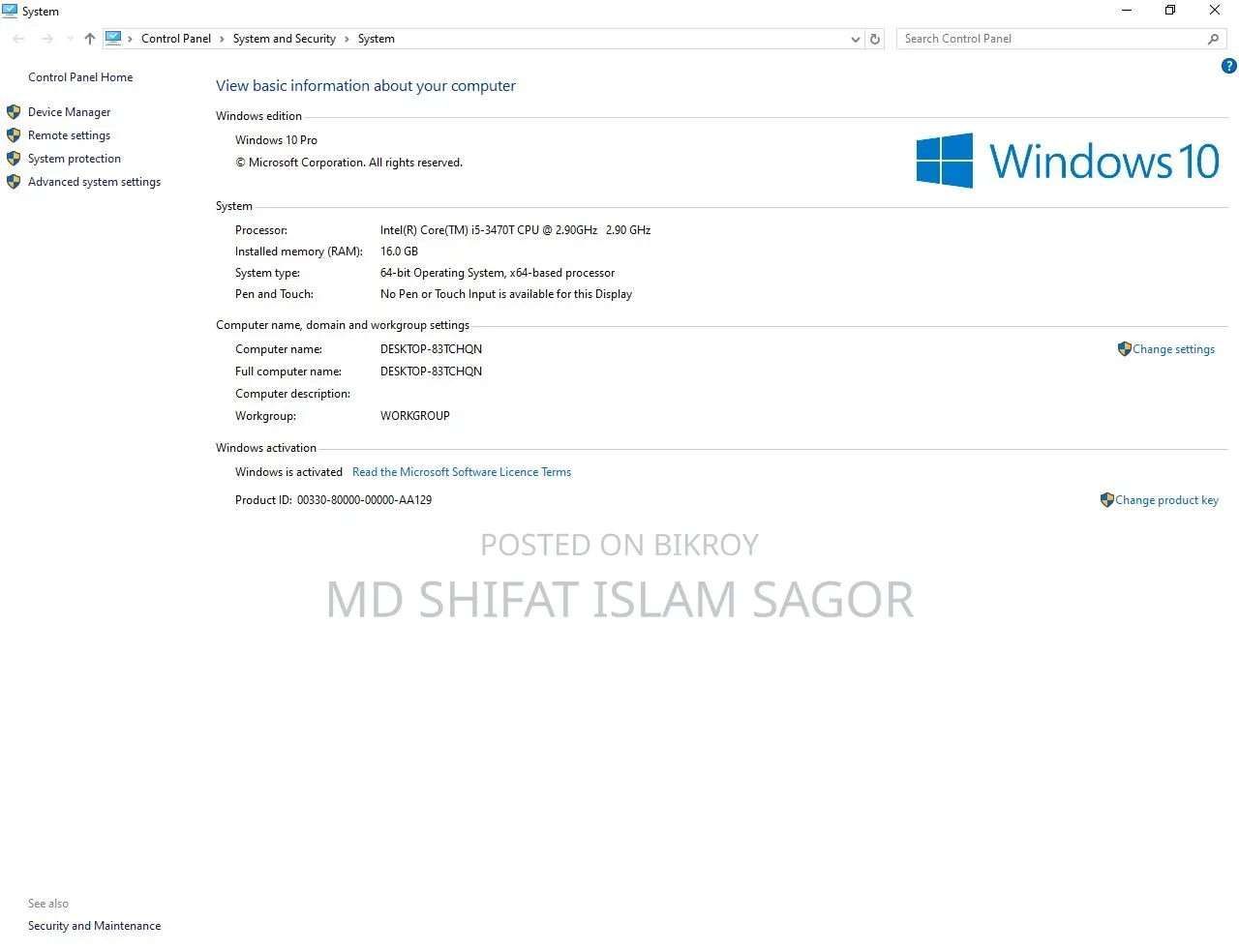The height and width of the screenshot is (952, 1239).
Task: Expand chevron after Control Panel breadcrumb
Action: tap(222, 39)
